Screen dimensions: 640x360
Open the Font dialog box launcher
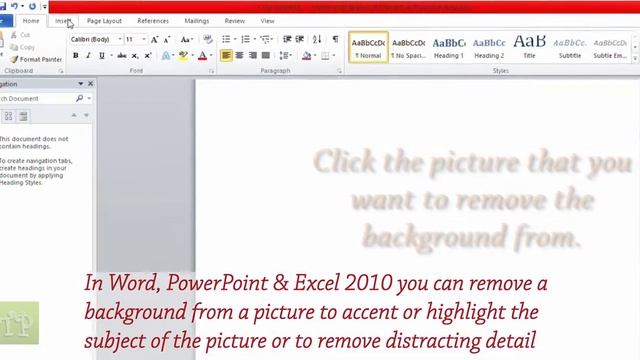(x=211, y=71)
